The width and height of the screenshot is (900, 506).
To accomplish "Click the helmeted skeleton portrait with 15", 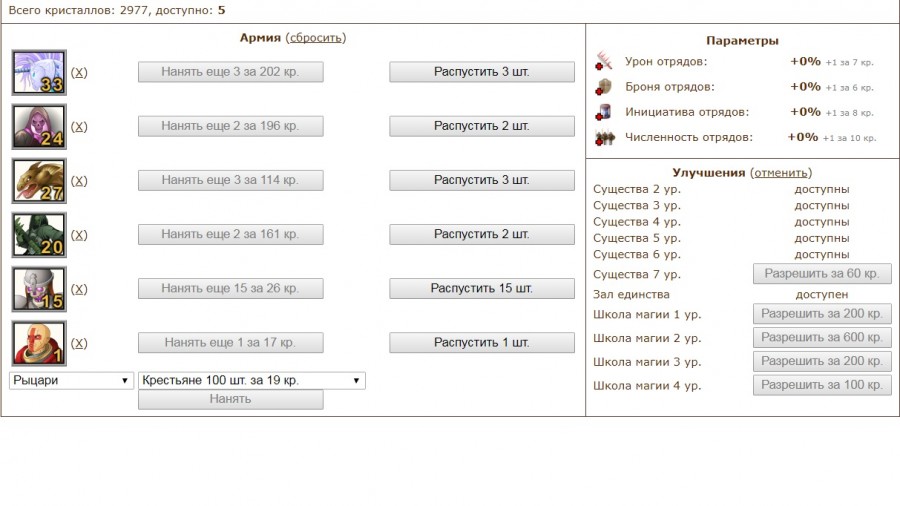I will pyautogui.click(x=39, y=289).
